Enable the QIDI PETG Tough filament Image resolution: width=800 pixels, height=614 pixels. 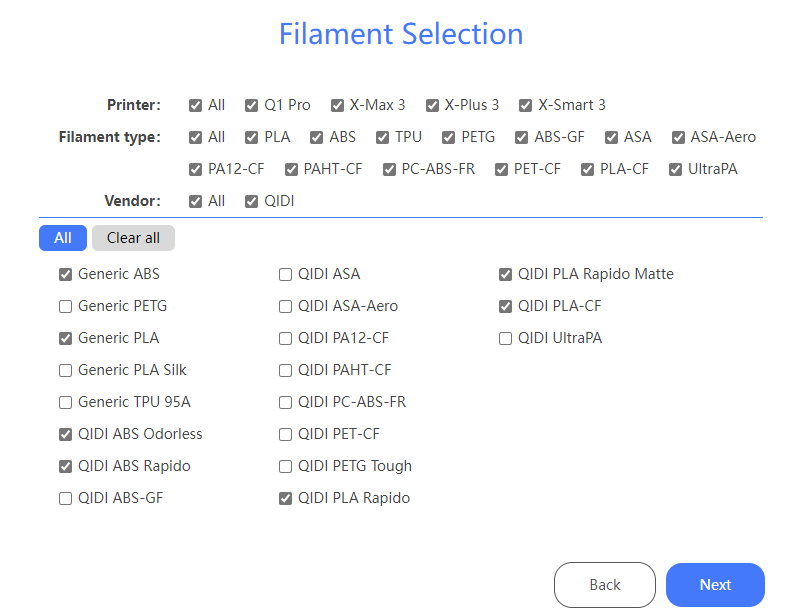286,466
